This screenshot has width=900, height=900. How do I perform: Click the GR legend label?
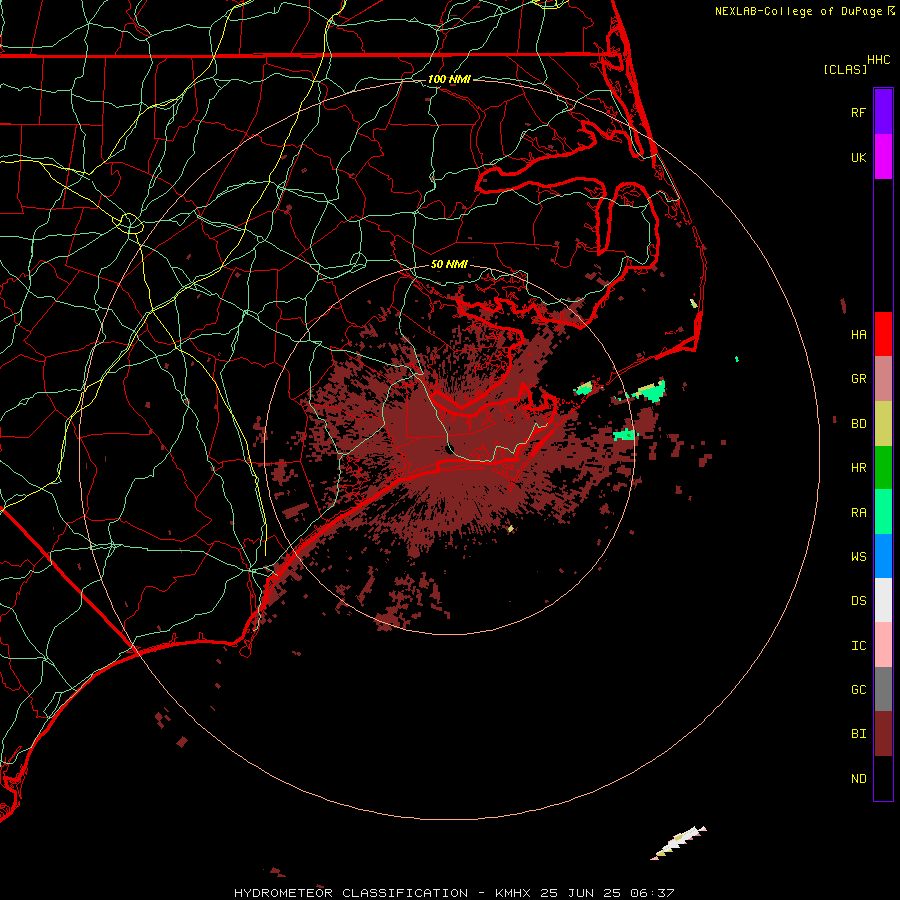click(x=858, y=379)
